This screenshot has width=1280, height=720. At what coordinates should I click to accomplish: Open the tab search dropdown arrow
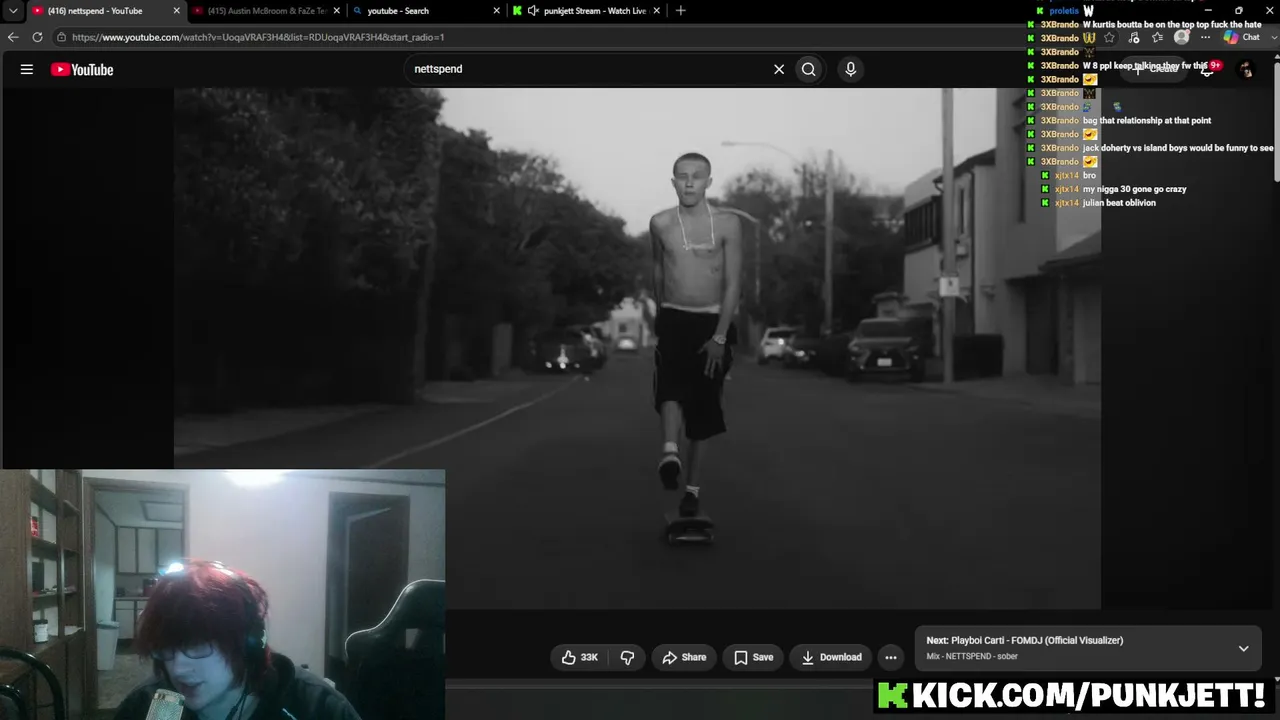click(13, 11)
